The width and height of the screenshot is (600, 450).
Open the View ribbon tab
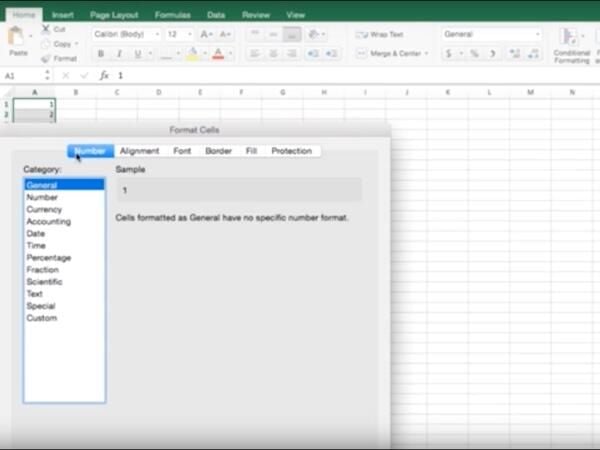pyautogui.click(x=295, y=15)
